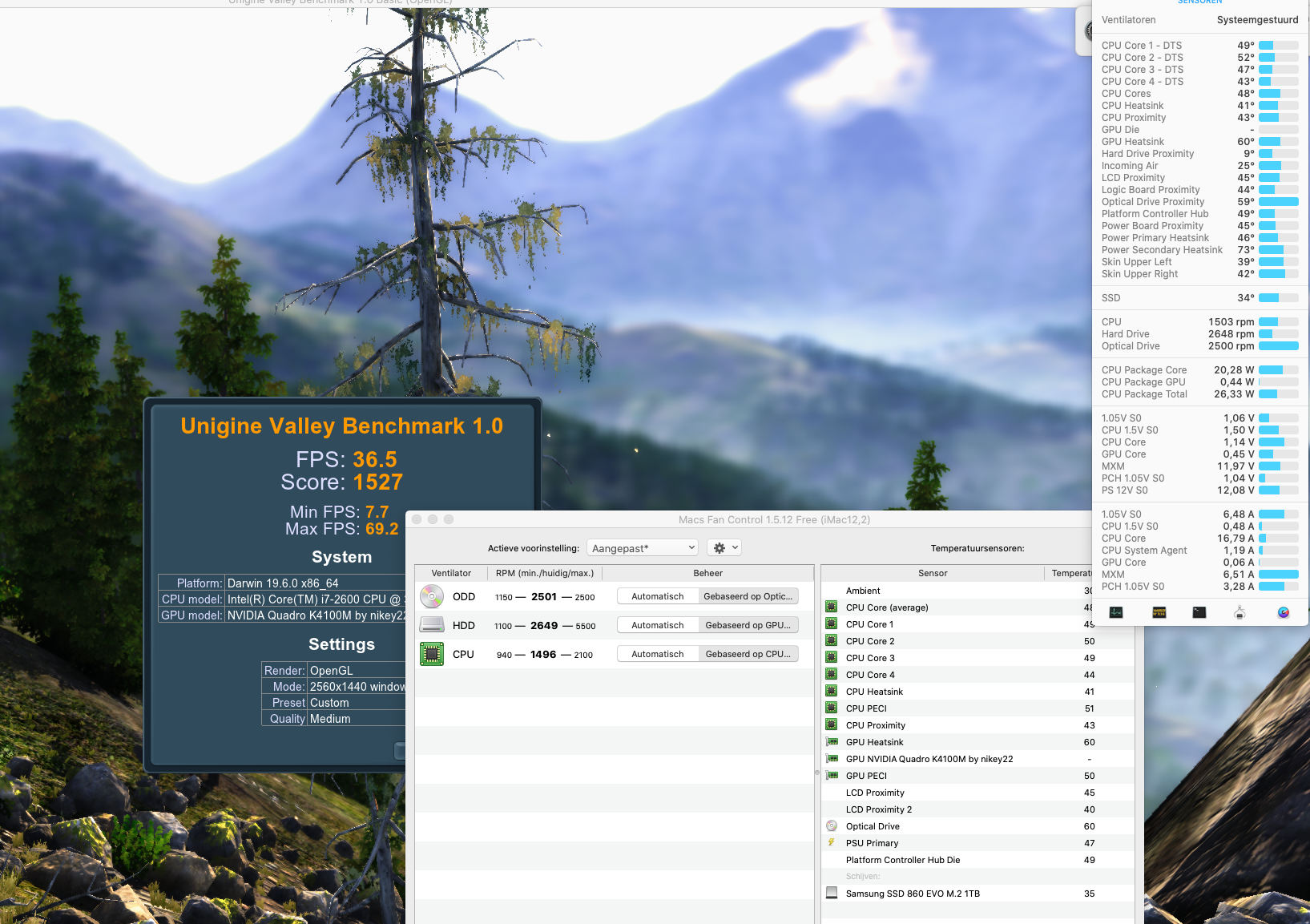The image size is (1310, 924).
Task: Select the Ambient sensor row
Action: point(957,591)
